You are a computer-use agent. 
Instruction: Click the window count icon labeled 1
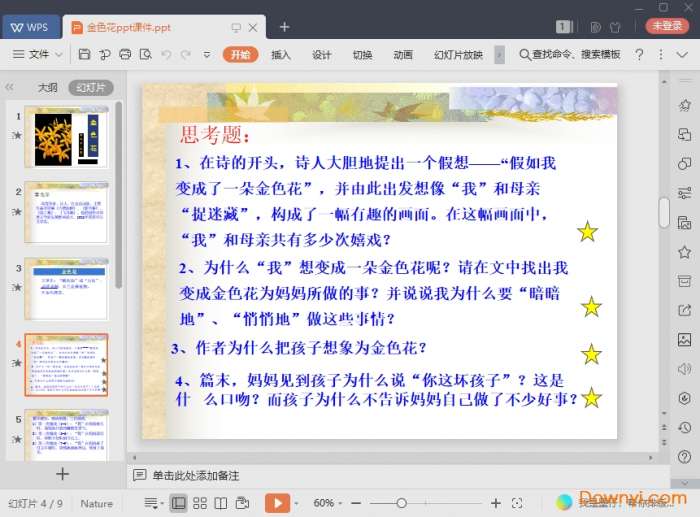[x=563, y=27]
